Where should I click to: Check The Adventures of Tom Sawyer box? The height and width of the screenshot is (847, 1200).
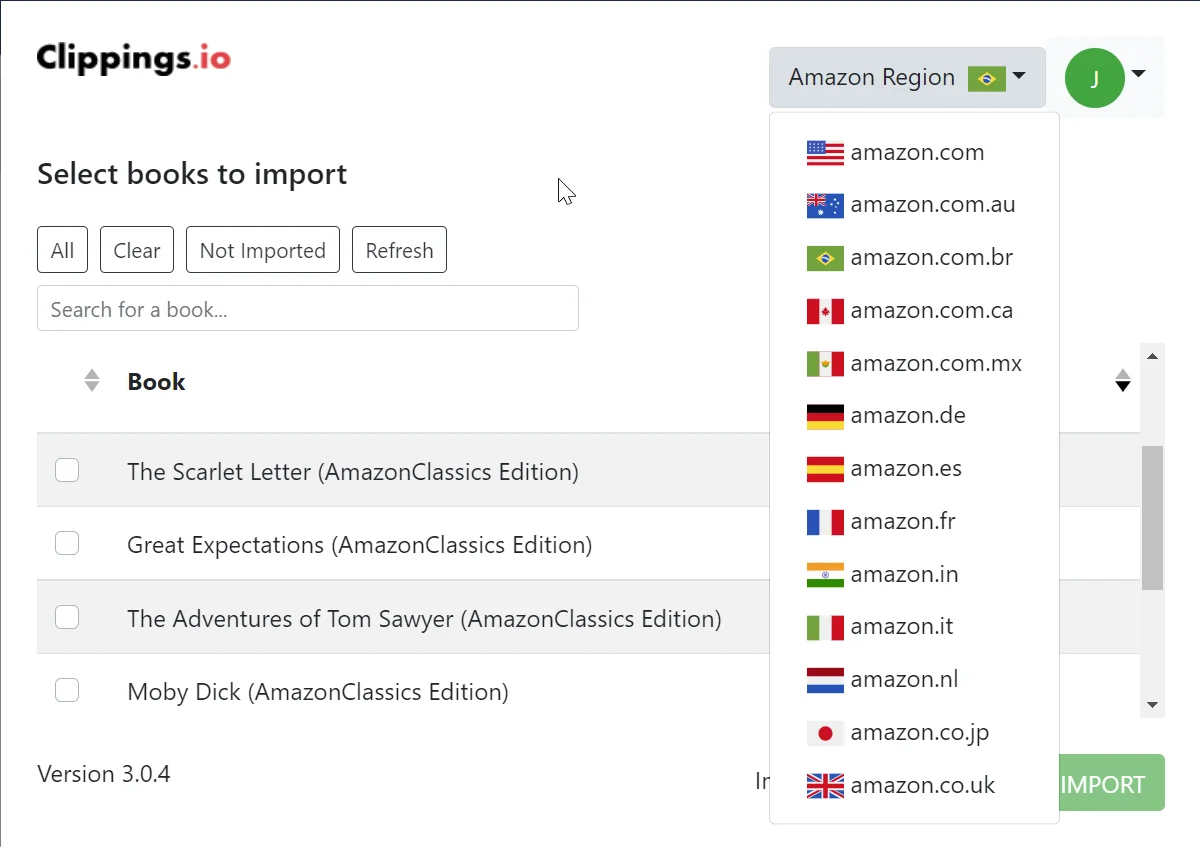(x=67, y=617)
